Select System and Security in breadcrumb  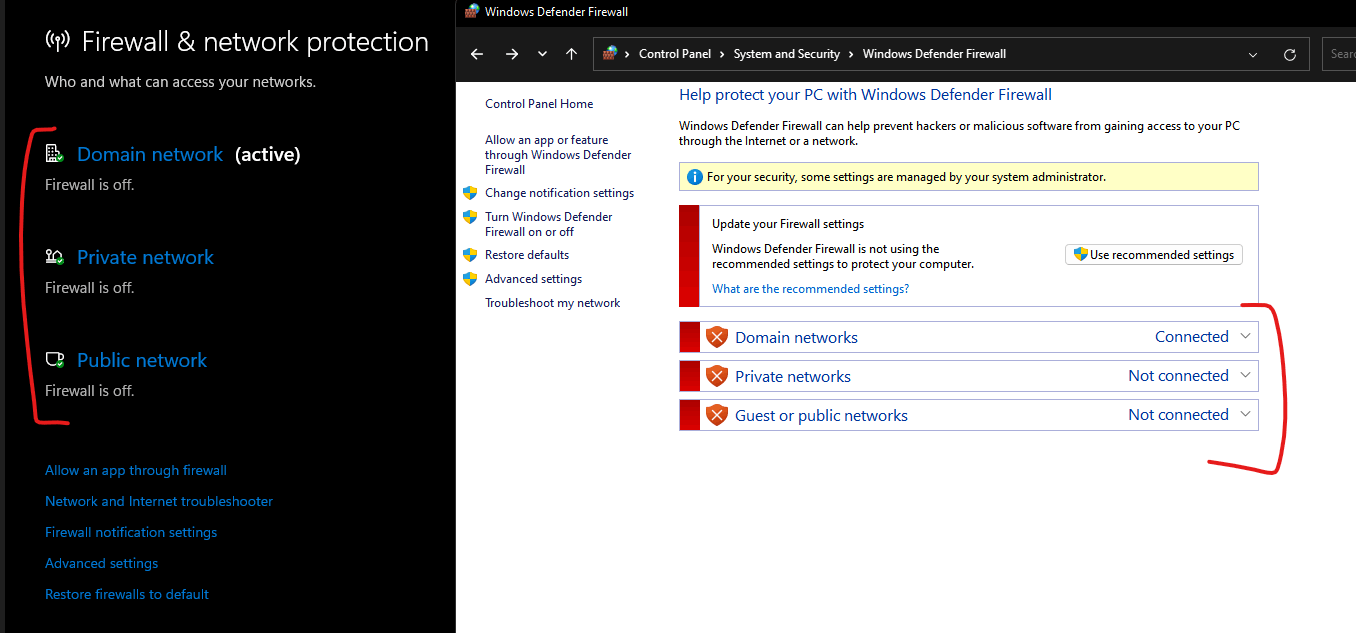pos(786,54)
